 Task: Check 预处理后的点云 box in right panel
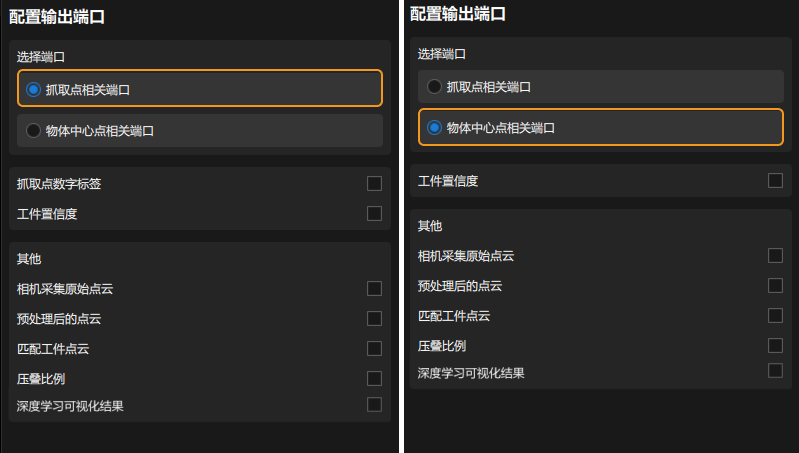click(775, 285)
